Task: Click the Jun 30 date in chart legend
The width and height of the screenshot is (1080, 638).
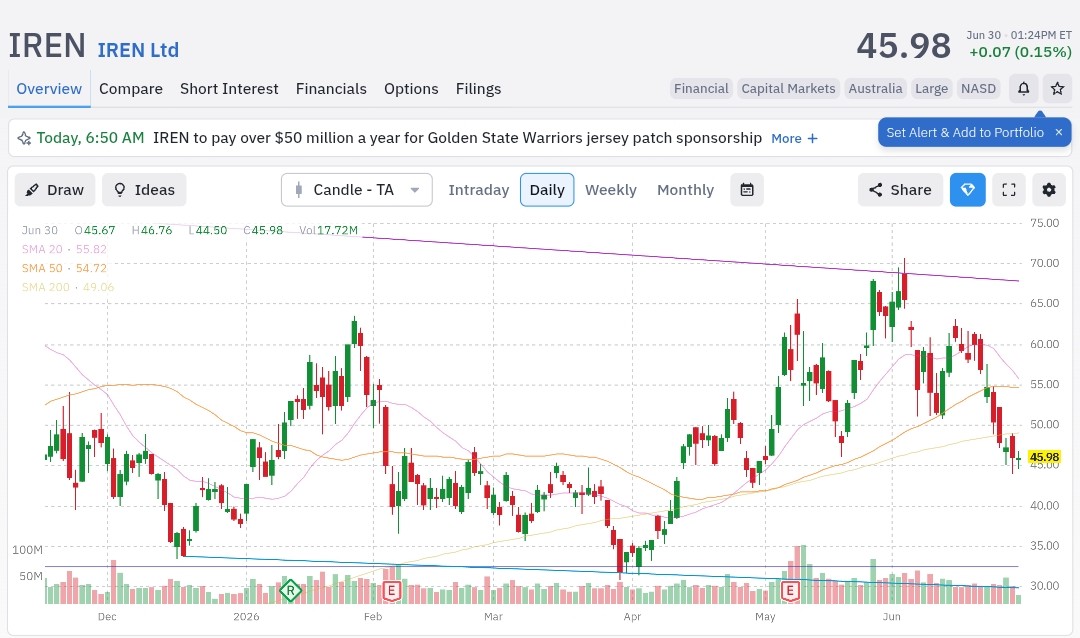Action: pos(40,230)
